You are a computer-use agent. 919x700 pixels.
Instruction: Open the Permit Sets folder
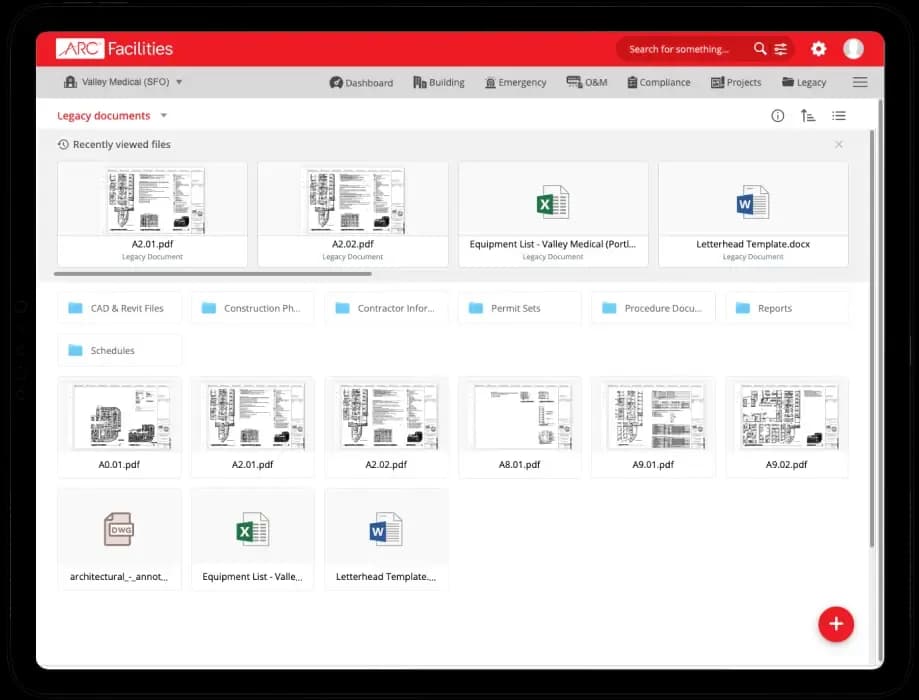(x=519, y=308)
